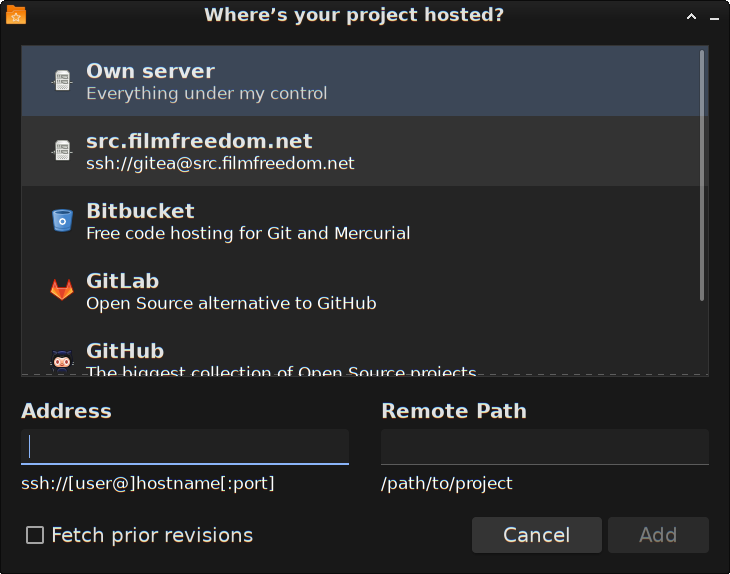Click the src.filmfreedom.net server icon
The width and height of the screenshot is (730, 574).
tap(62, 151)
